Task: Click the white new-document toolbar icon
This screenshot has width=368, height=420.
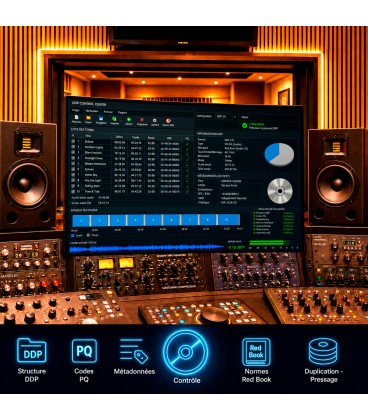Action: [76, 118]
